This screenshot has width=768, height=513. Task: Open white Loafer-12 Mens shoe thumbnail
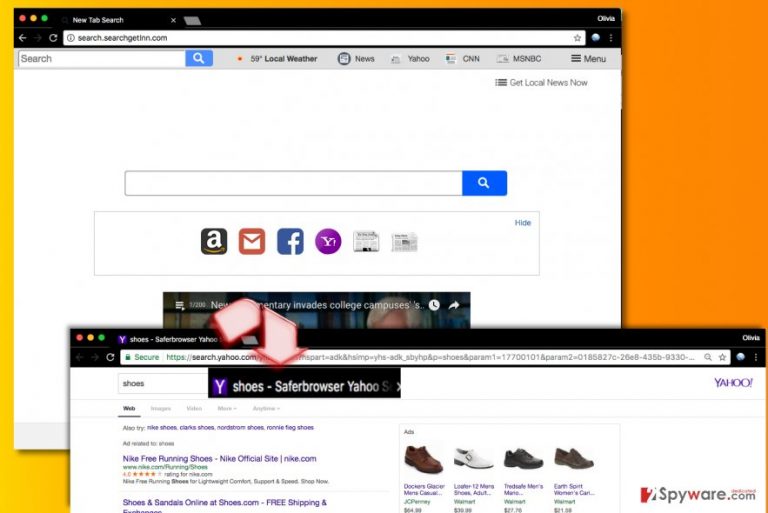(x=474, y=459)
